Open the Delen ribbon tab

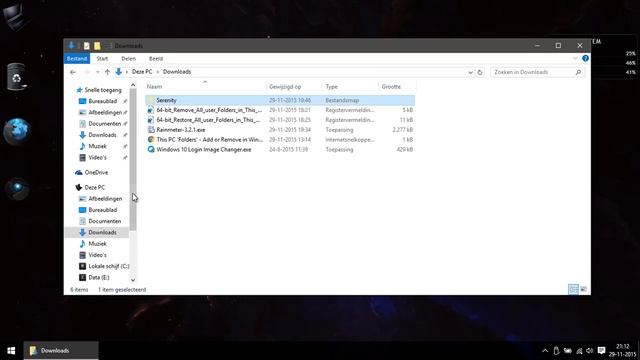[x=128, y=59]
